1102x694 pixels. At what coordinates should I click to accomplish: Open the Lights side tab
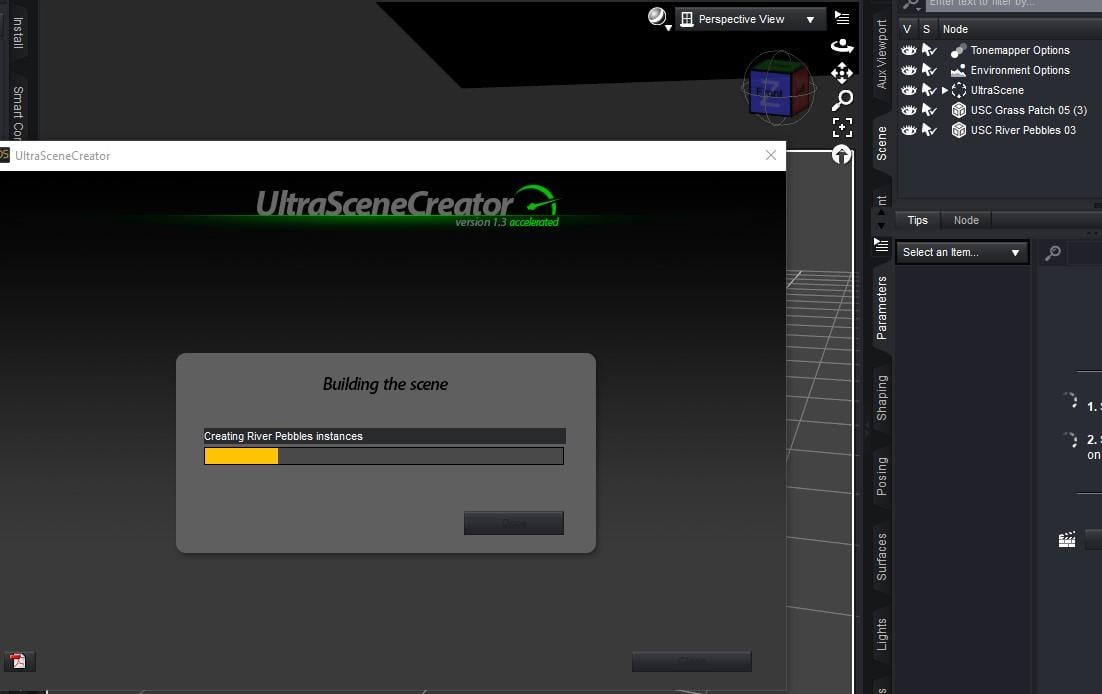pyautogui.click(x=881, y=634)
